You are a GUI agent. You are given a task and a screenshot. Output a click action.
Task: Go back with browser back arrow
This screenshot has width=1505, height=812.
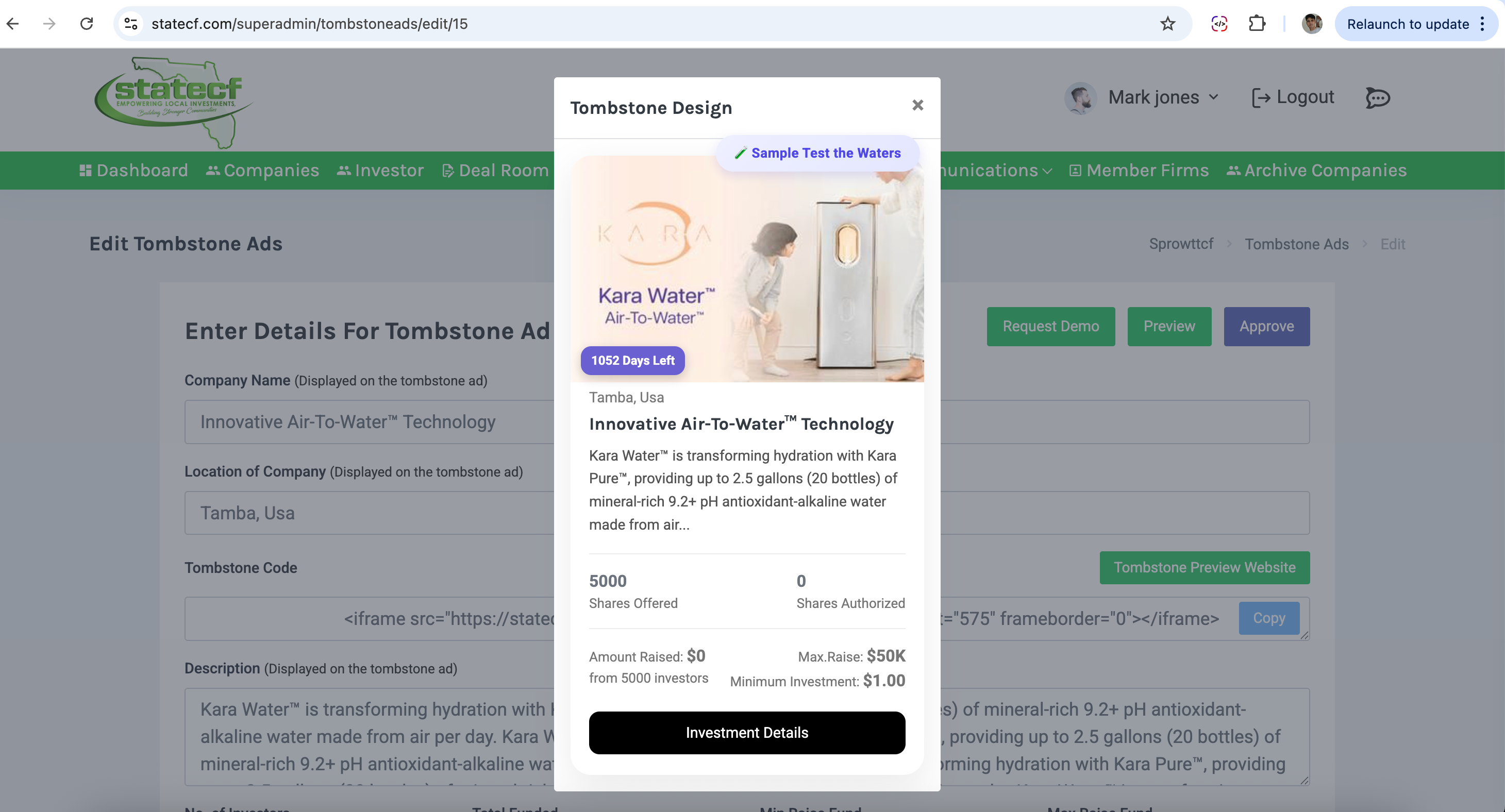pos(13,24)
